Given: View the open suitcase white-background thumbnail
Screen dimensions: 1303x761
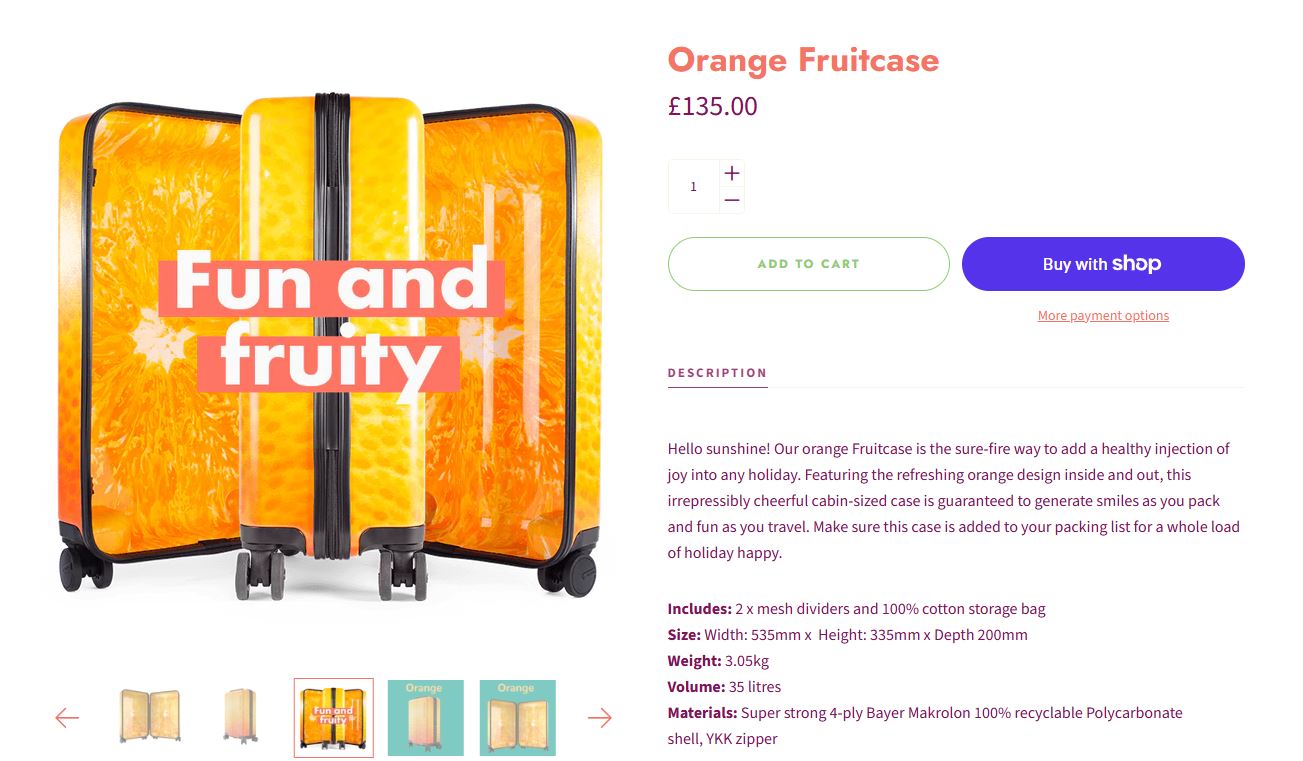Looking at the screenshot, I should click(149, 717).
